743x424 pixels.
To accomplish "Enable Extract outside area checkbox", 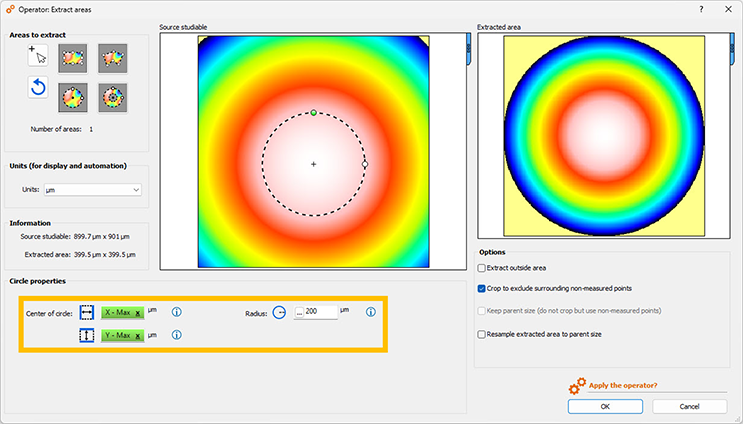I will tap(482, 268).
